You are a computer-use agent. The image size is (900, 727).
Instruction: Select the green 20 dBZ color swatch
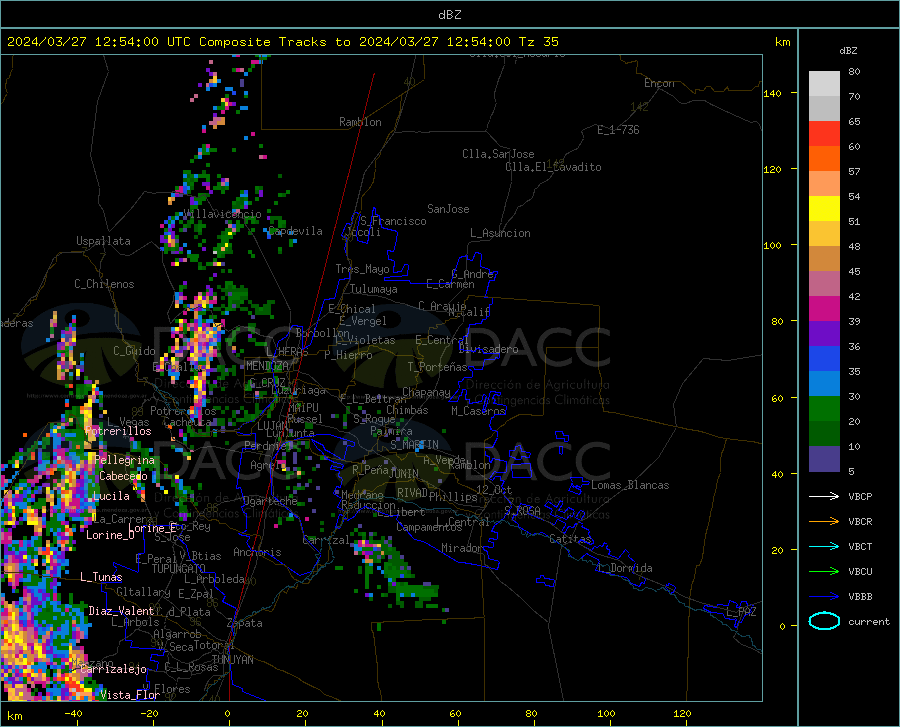pyautogui.click(x=824, y=409)
